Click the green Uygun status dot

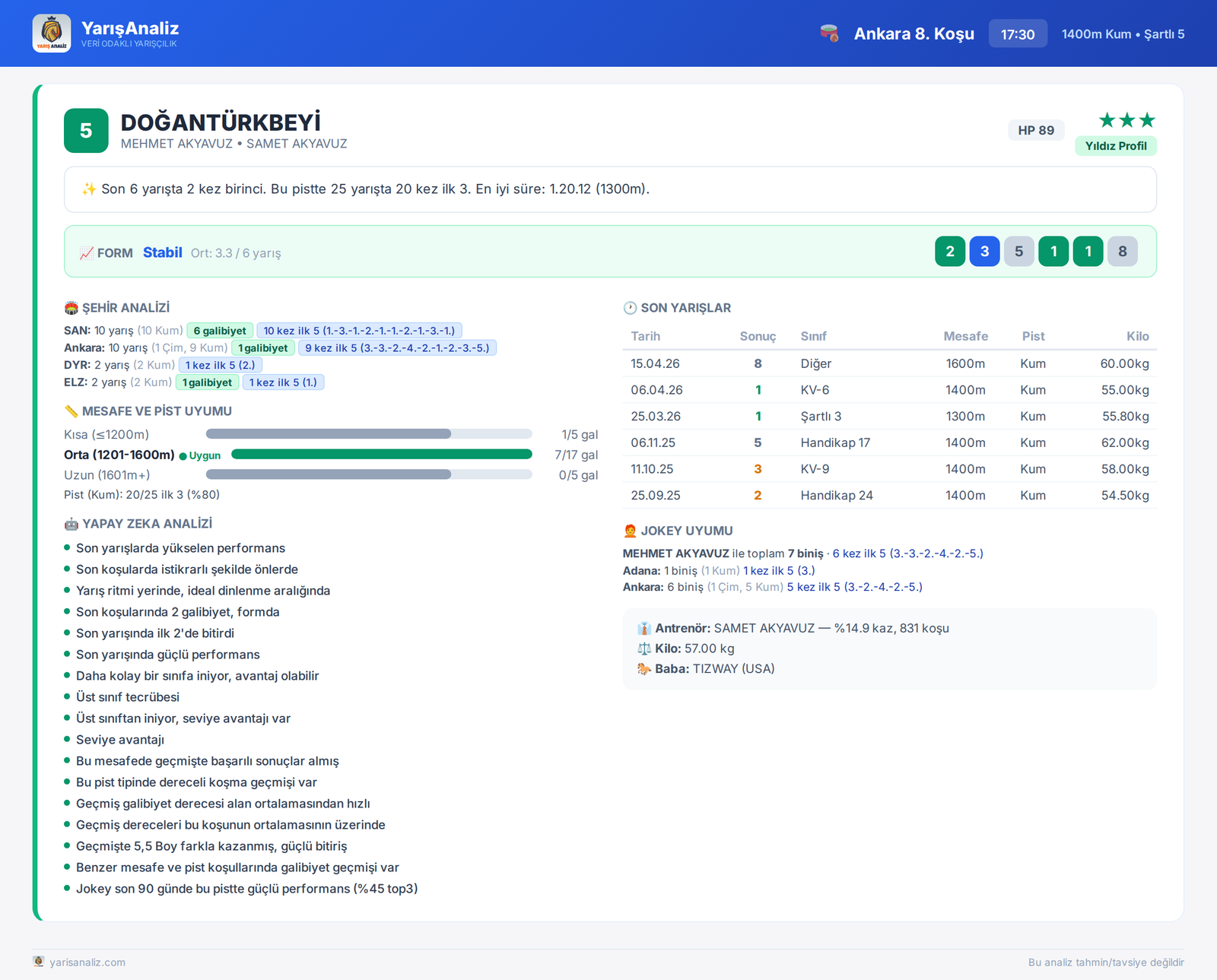pos(183,456)
